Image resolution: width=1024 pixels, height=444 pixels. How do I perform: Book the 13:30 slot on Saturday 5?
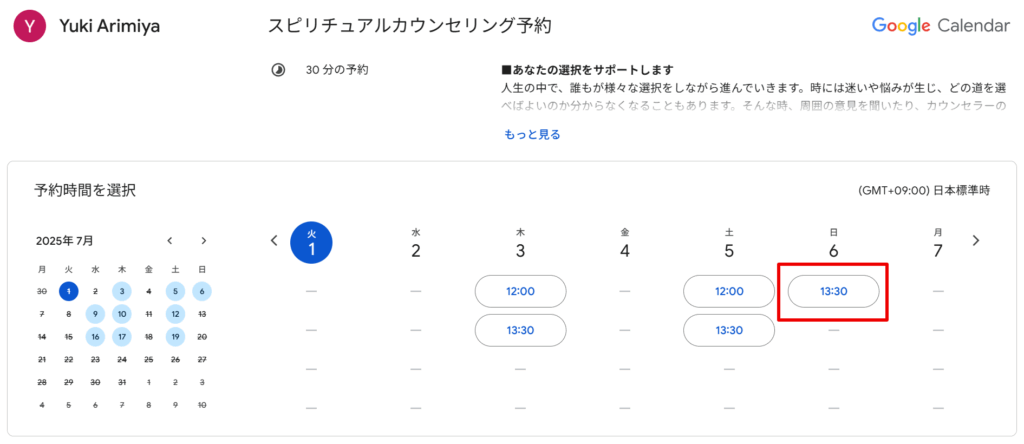(x=729, y=330)
